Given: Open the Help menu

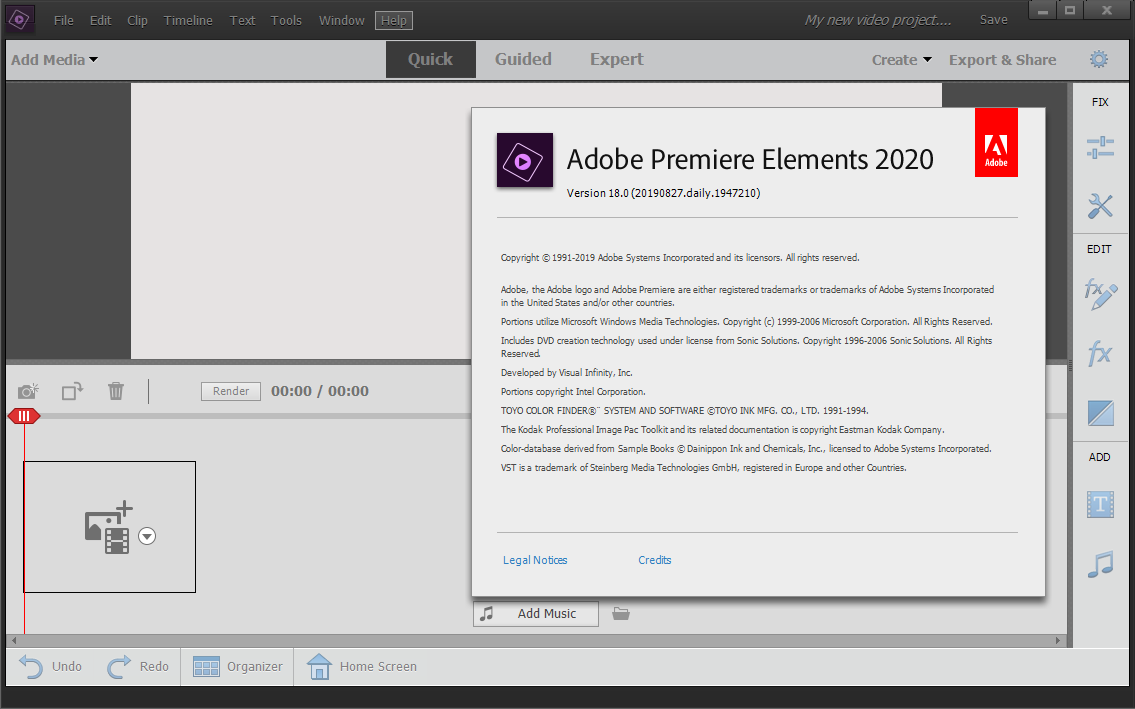Looking at the screenshot, I should [394, 20].
